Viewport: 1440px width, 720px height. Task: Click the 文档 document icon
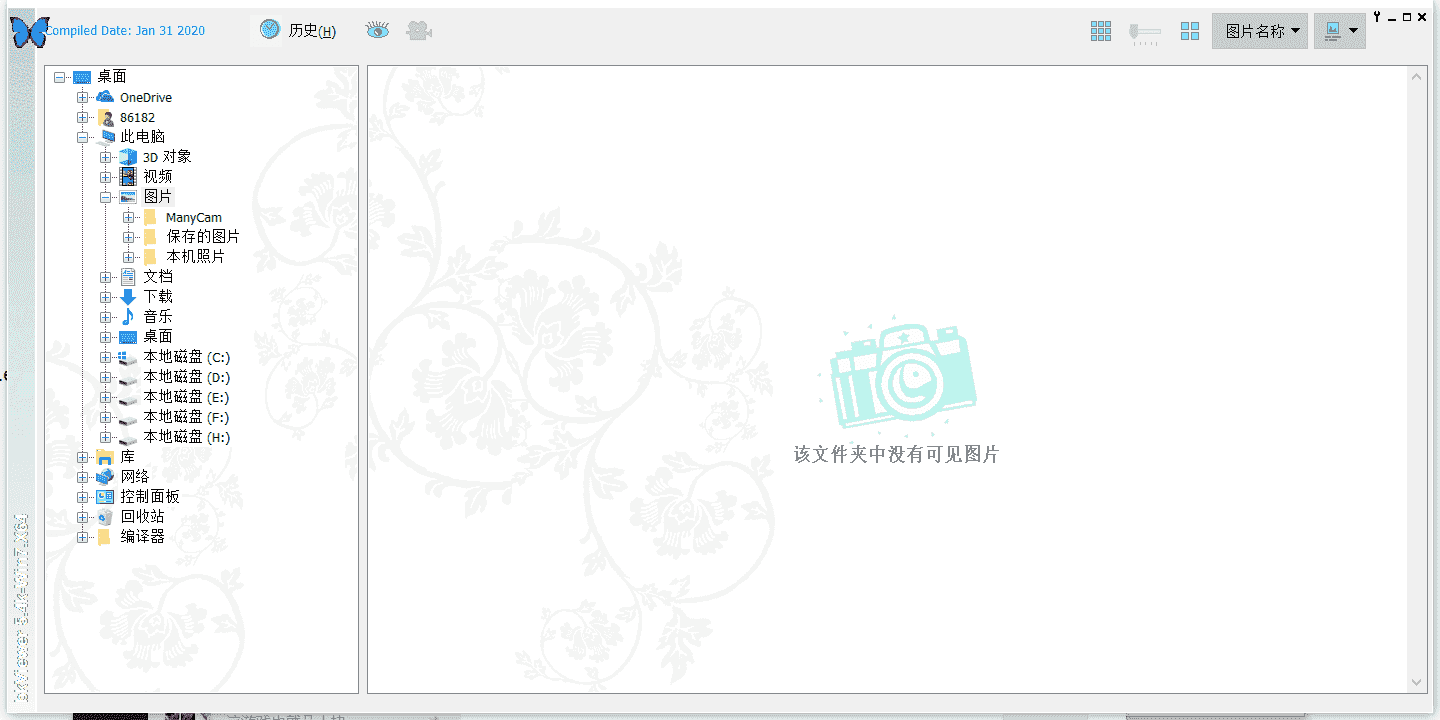pos(128,277)
